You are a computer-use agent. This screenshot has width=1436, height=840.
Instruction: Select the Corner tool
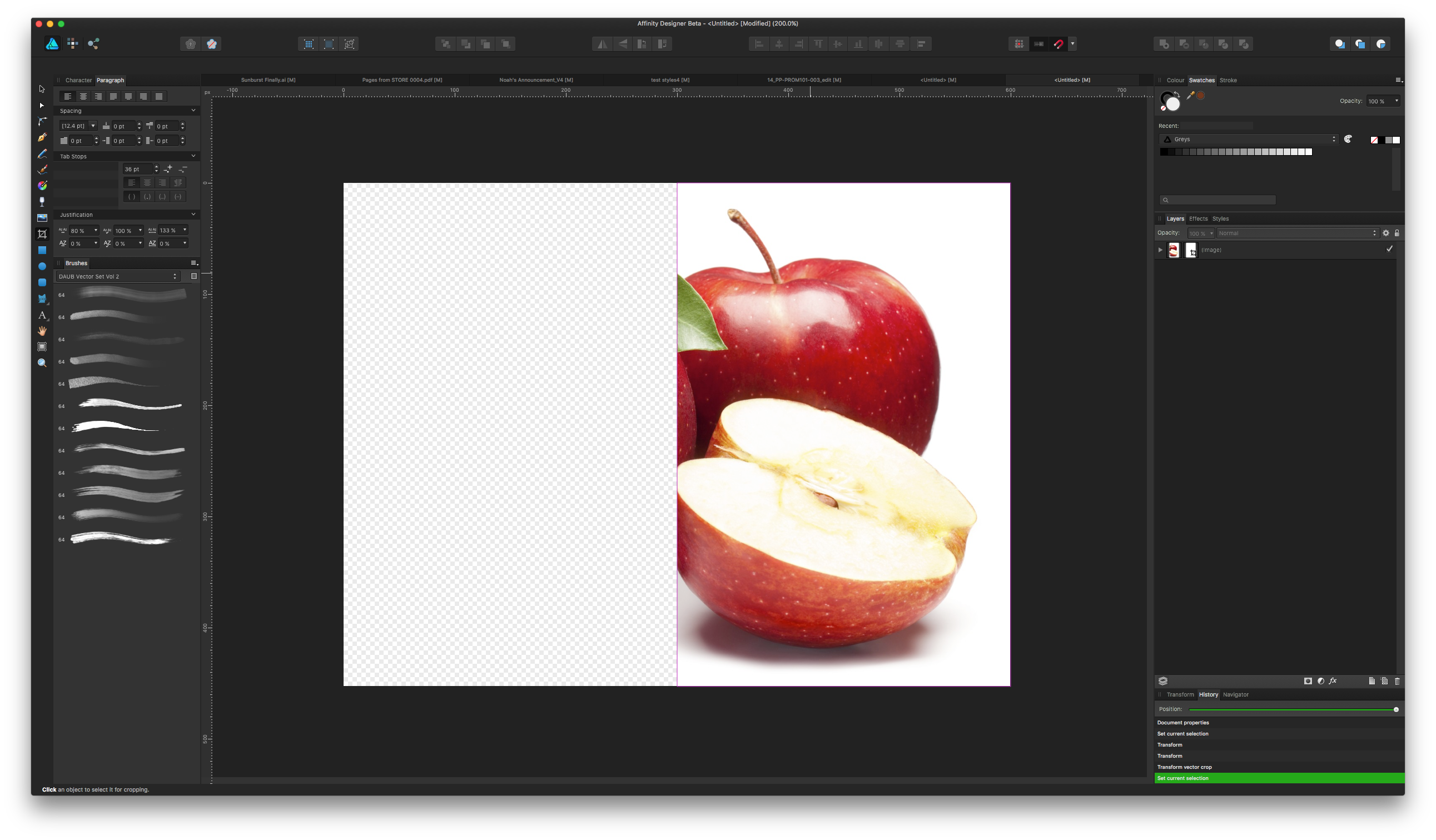(x=42, y=121)
